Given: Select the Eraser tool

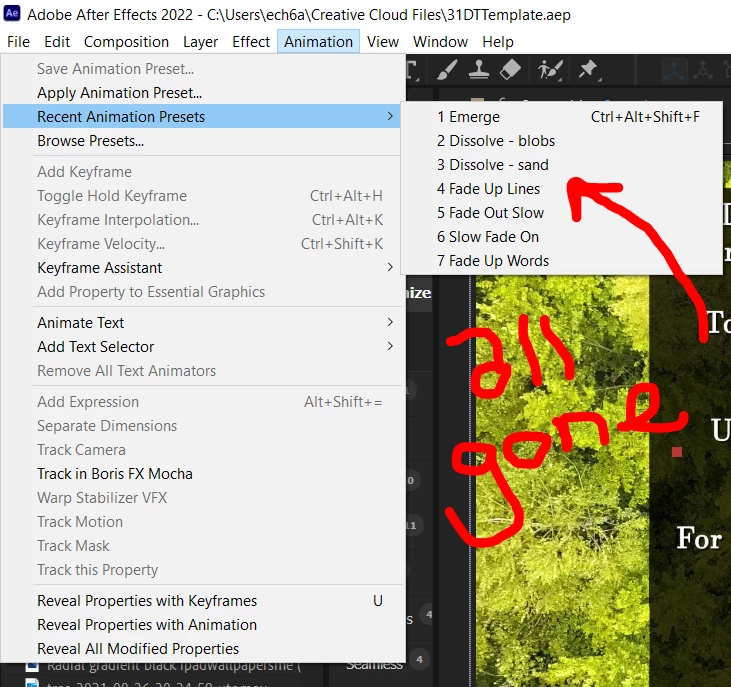Looking at the screenshot, I should 510,70.
